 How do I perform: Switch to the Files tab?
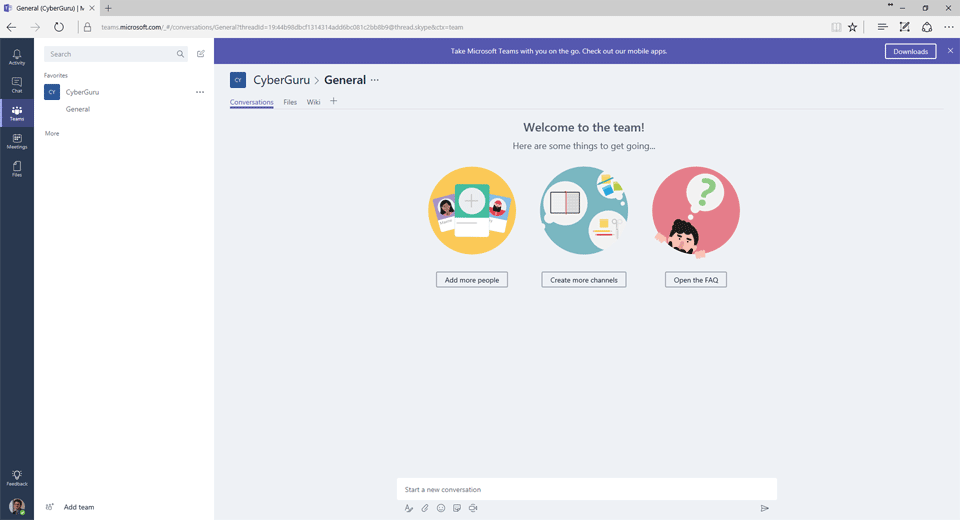290,102
